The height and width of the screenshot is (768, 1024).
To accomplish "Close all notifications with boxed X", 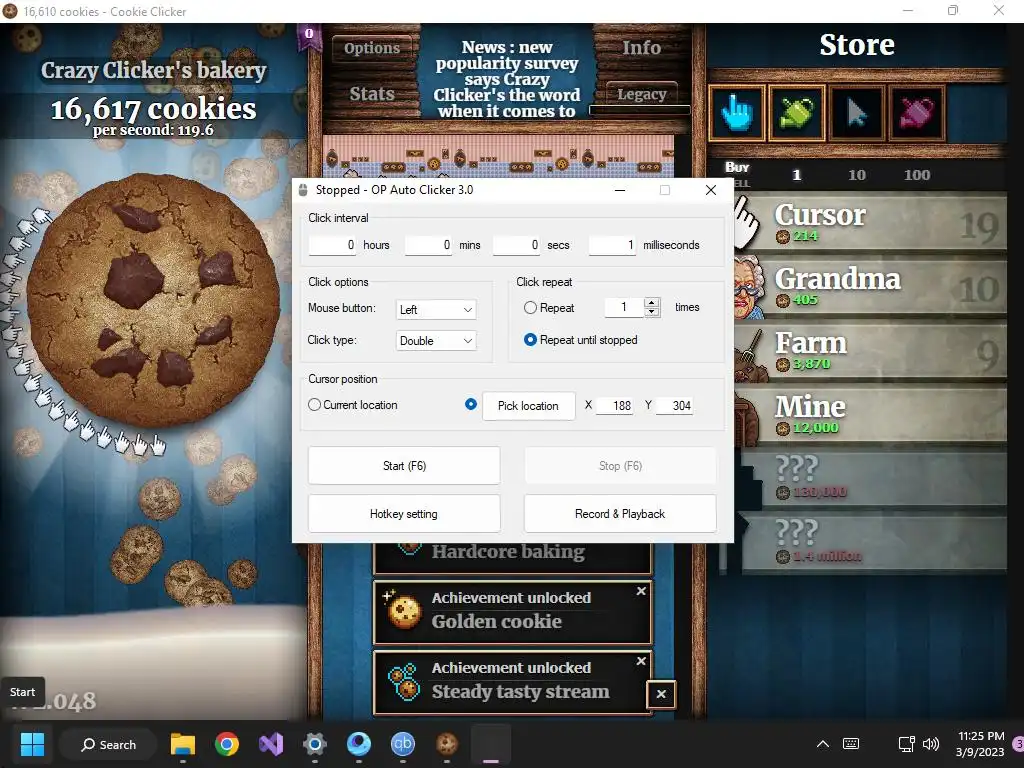I will (x=661, y=694).
